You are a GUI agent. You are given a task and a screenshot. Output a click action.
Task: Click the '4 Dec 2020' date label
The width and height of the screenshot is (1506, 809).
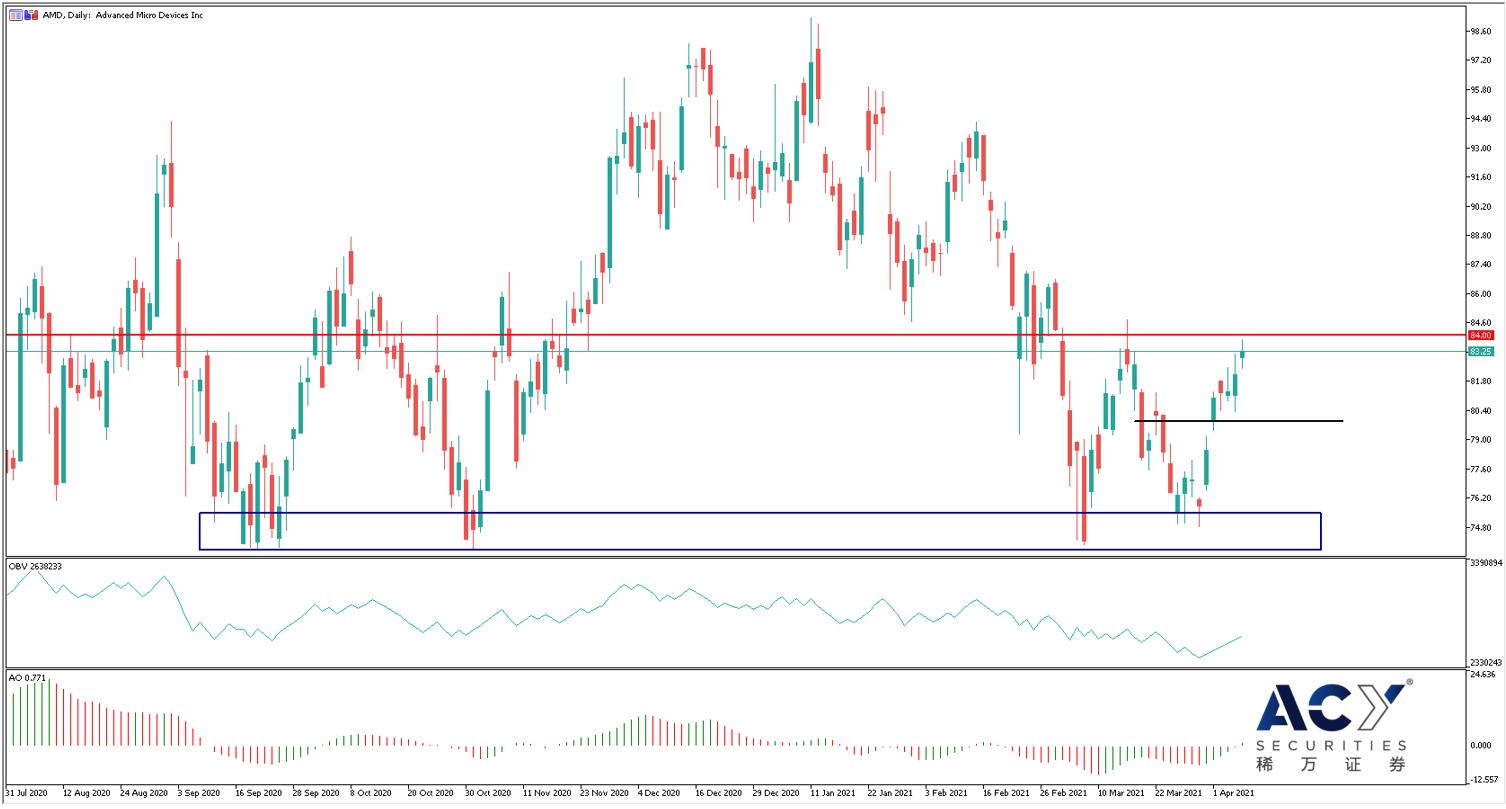(x=660, y=792)
